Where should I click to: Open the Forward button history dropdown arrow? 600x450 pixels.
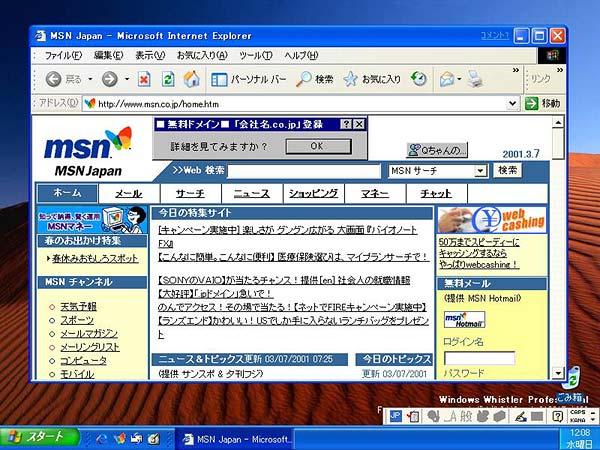[127, 79]
